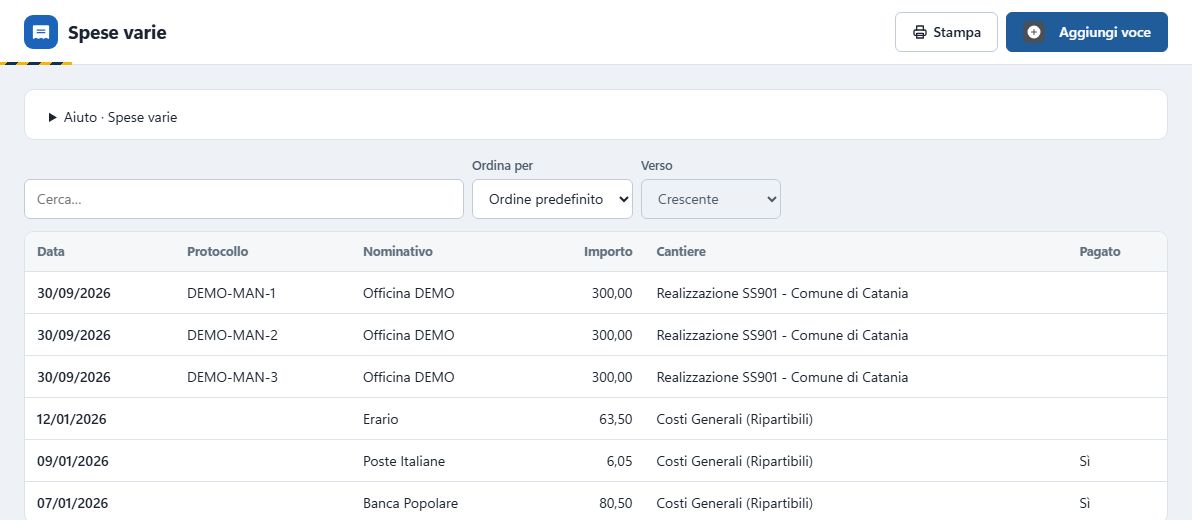Click the Nominativo column header
This screenshot has height=520, width=1192.
point(398,252)
